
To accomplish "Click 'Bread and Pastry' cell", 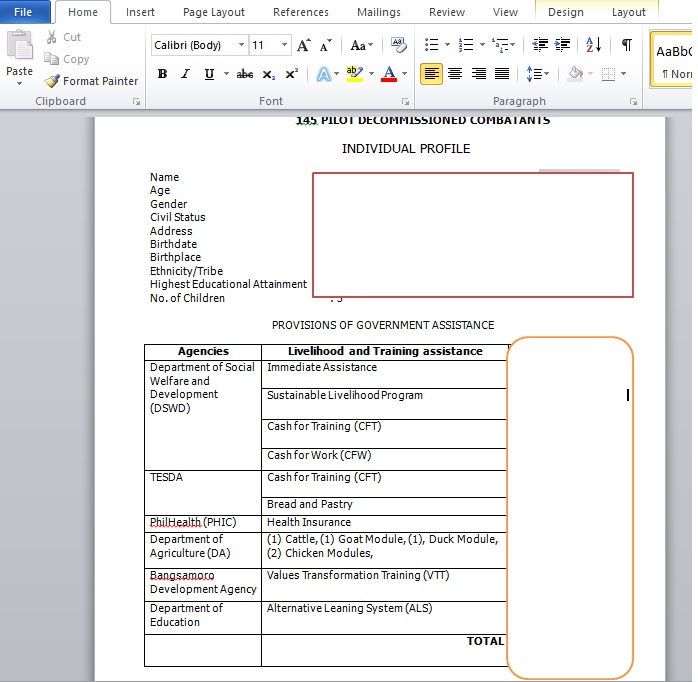I will click(385, 505).
